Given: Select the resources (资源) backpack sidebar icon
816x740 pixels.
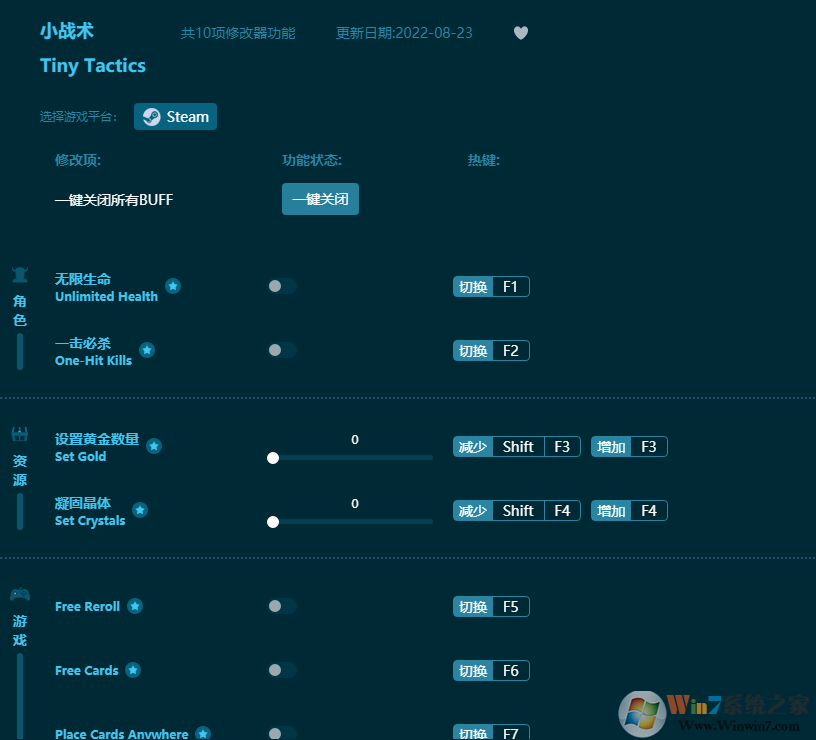Looking at the screenshot, I should (x=18, y=433).
